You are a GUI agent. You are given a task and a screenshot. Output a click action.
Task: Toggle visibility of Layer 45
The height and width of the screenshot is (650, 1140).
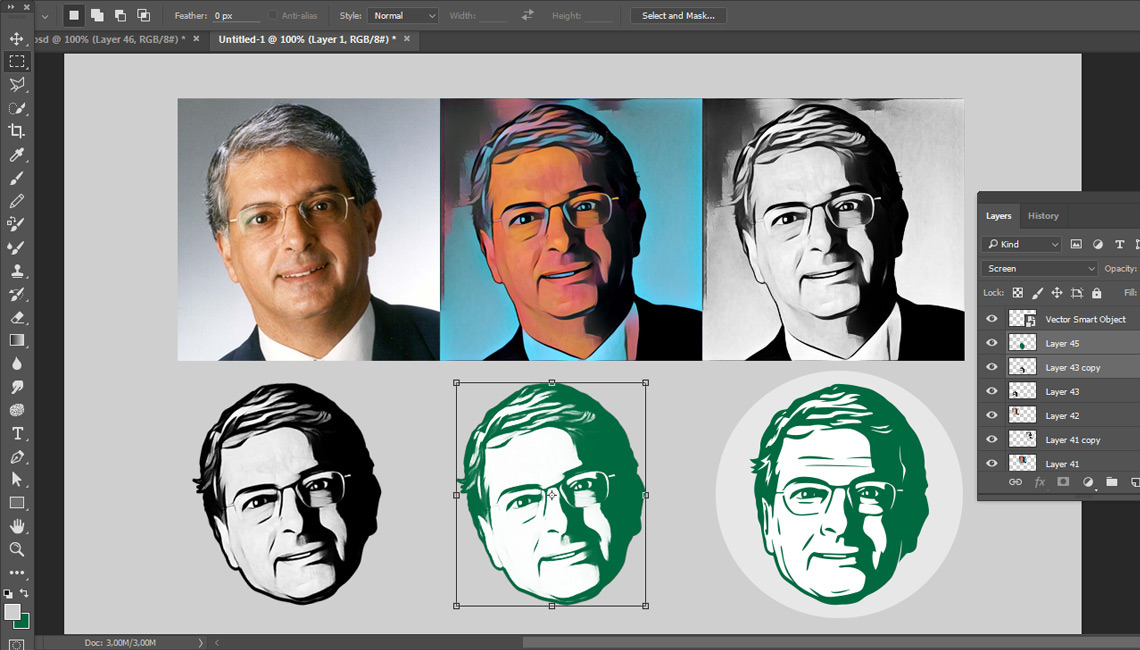(x=992, y=343)
